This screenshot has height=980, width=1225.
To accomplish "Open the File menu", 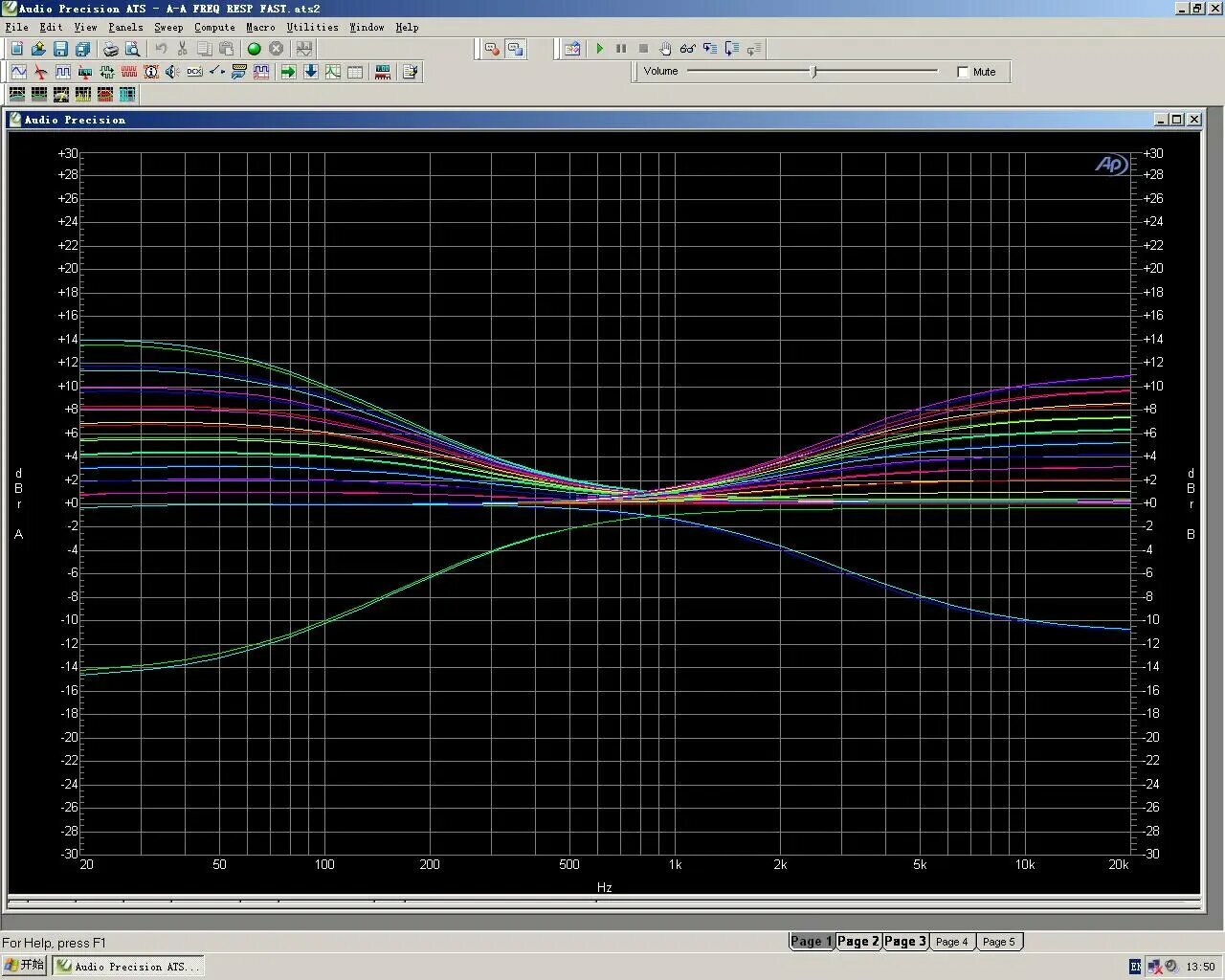I will pyautogui.click(x=16, y=27).
